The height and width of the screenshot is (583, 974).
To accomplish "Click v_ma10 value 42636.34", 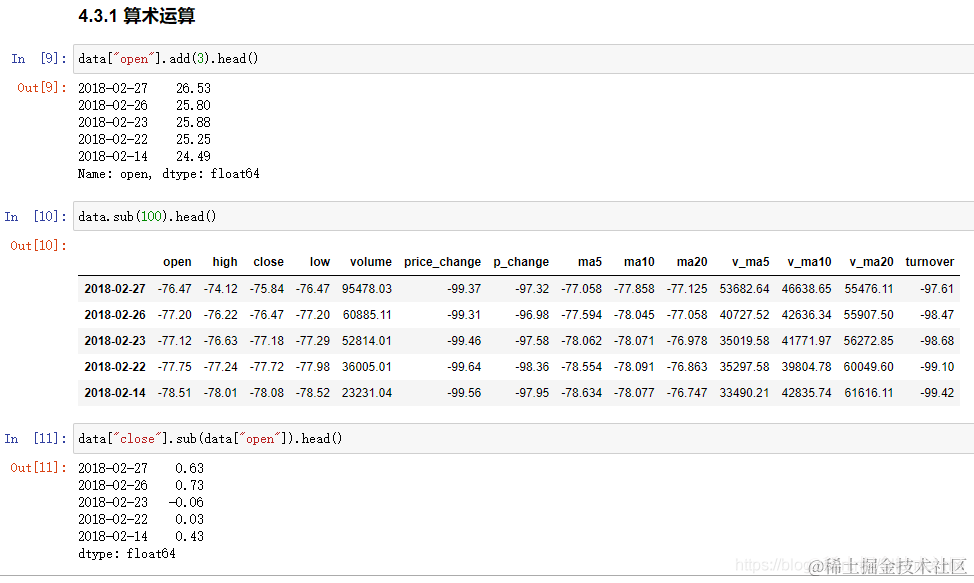I will click(x=806, y=315).
